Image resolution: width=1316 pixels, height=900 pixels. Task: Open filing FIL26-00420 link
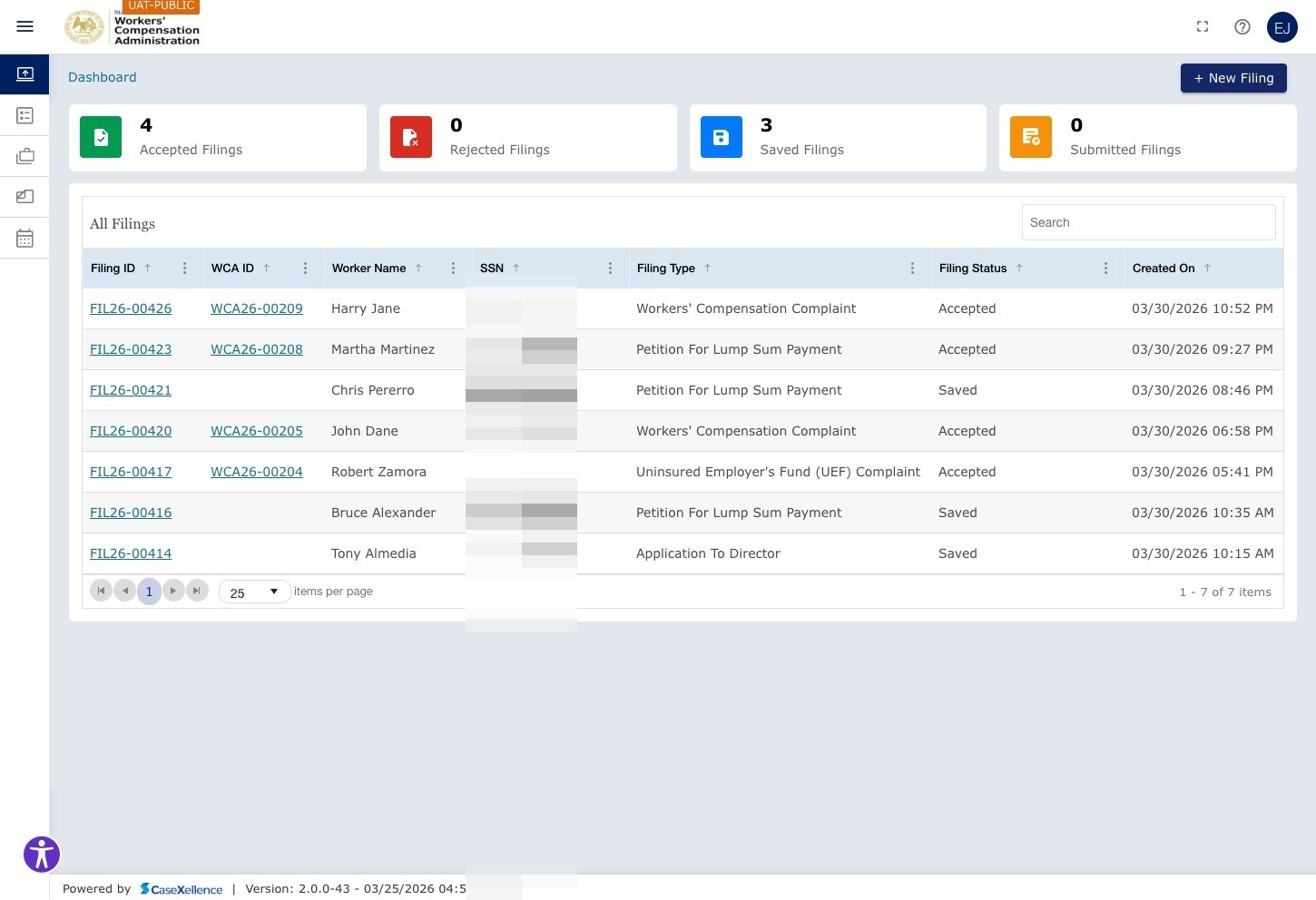[131, 431]
